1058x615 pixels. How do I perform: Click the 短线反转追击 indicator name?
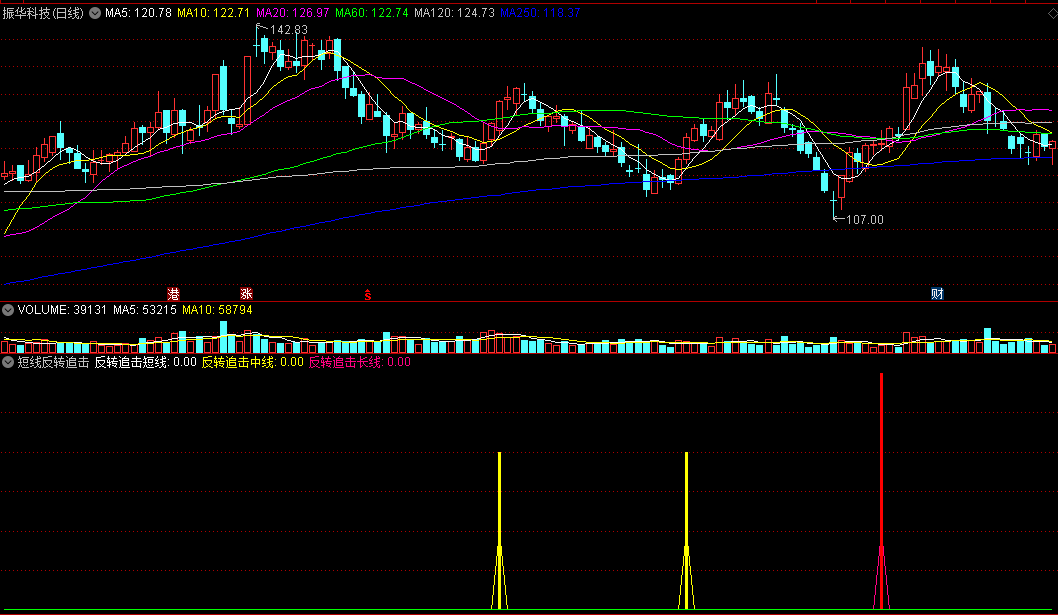(53, 362)
